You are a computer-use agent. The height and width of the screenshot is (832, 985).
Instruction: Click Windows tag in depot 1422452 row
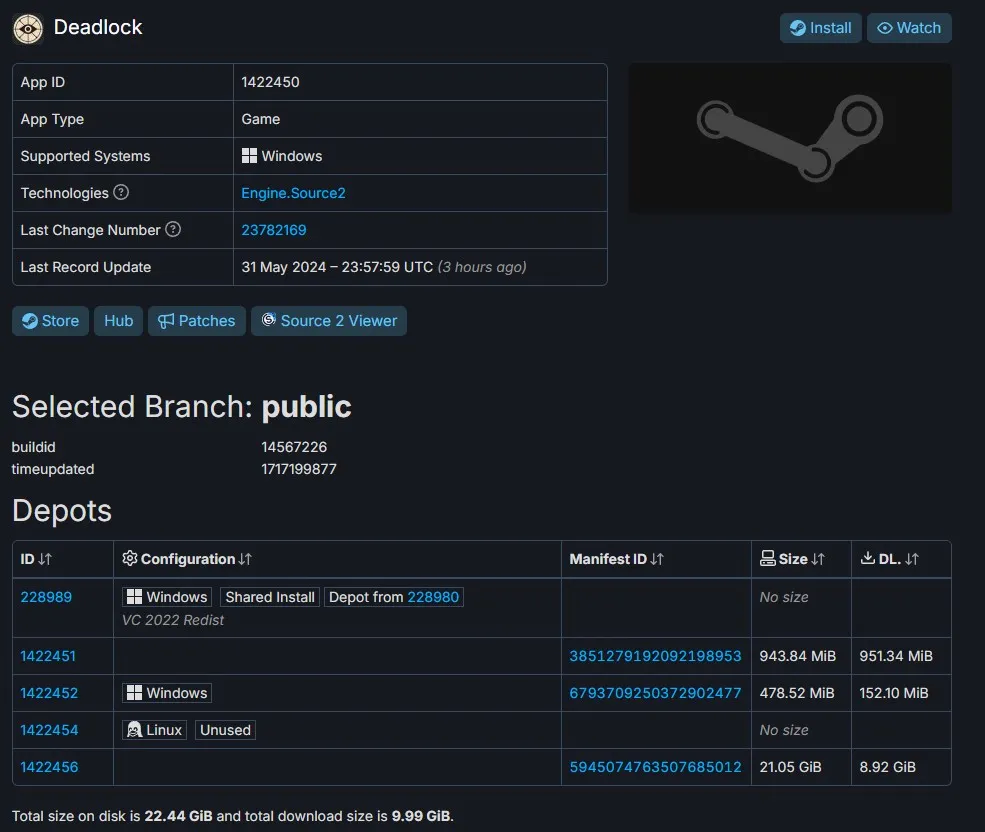pyautogui.click(x=166, y=693)
